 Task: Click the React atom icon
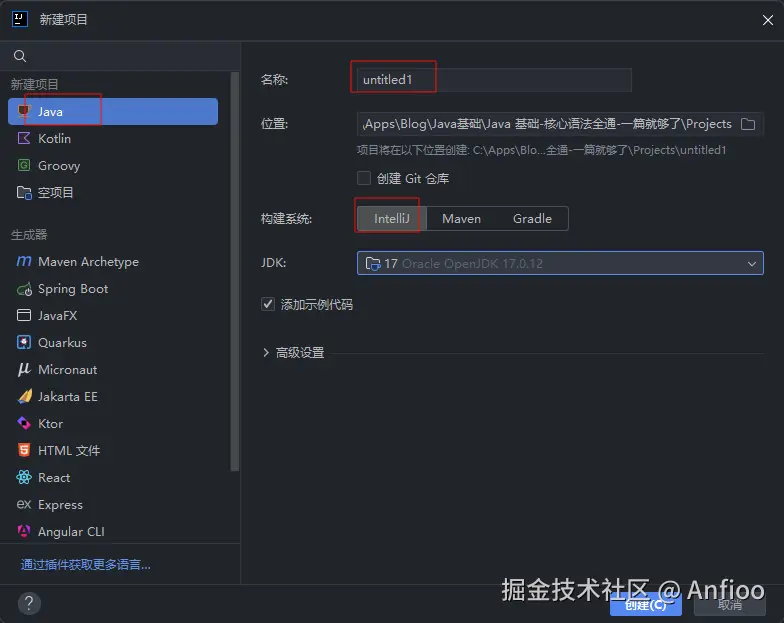coord(24,478)
